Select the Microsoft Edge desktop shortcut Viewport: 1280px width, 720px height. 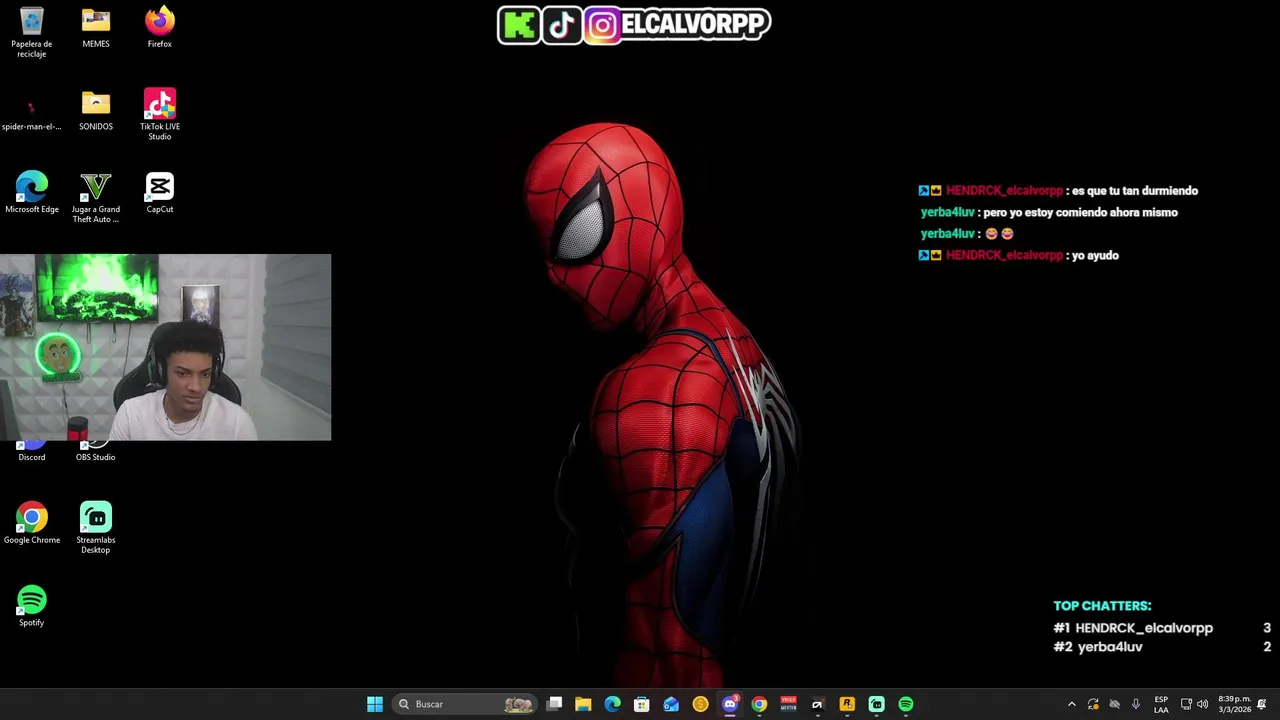(x=32, y=194)
